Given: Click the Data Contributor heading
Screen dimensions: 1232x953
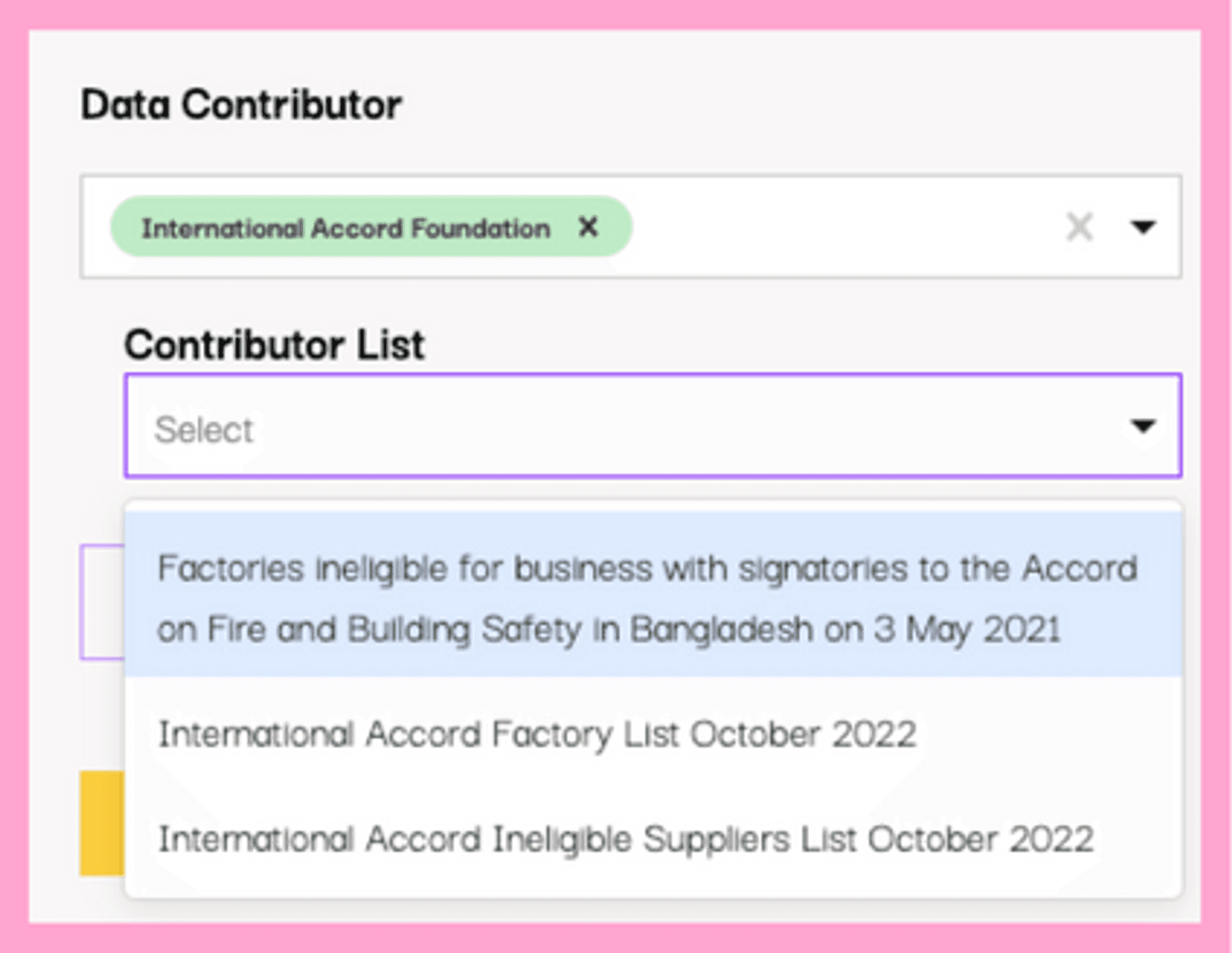Looking at the screenshot, I should click(241, 105).
